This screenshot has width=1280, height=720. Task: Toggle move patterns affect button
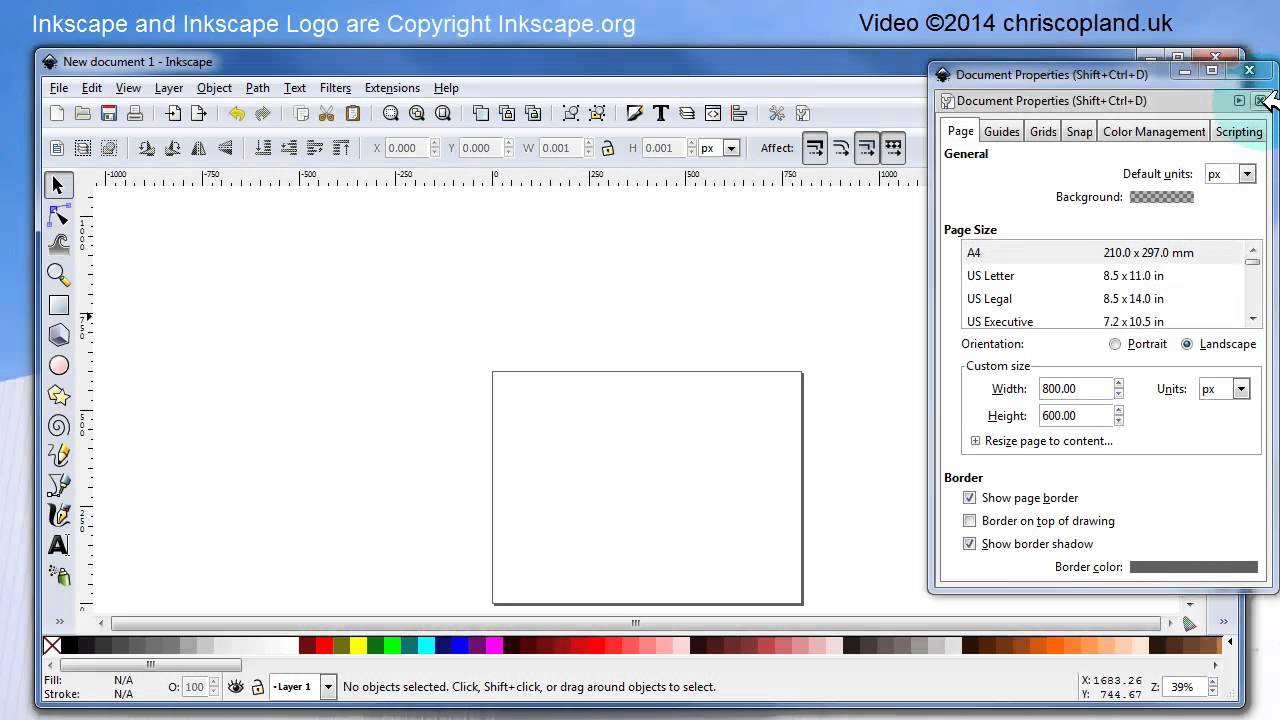(x=893, y=148)
